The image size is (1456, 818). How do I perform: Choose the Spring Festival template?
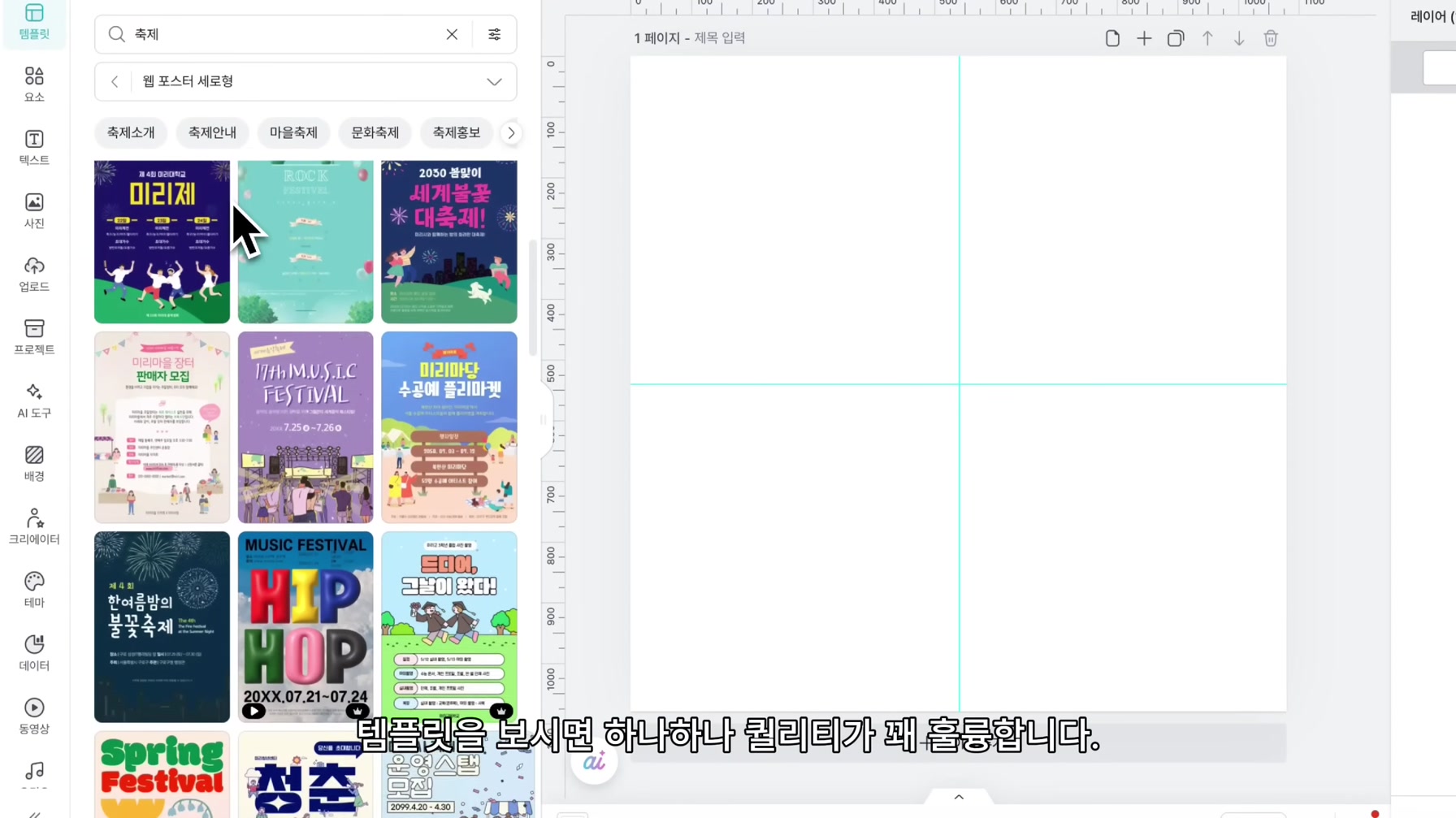click(162, 774)
